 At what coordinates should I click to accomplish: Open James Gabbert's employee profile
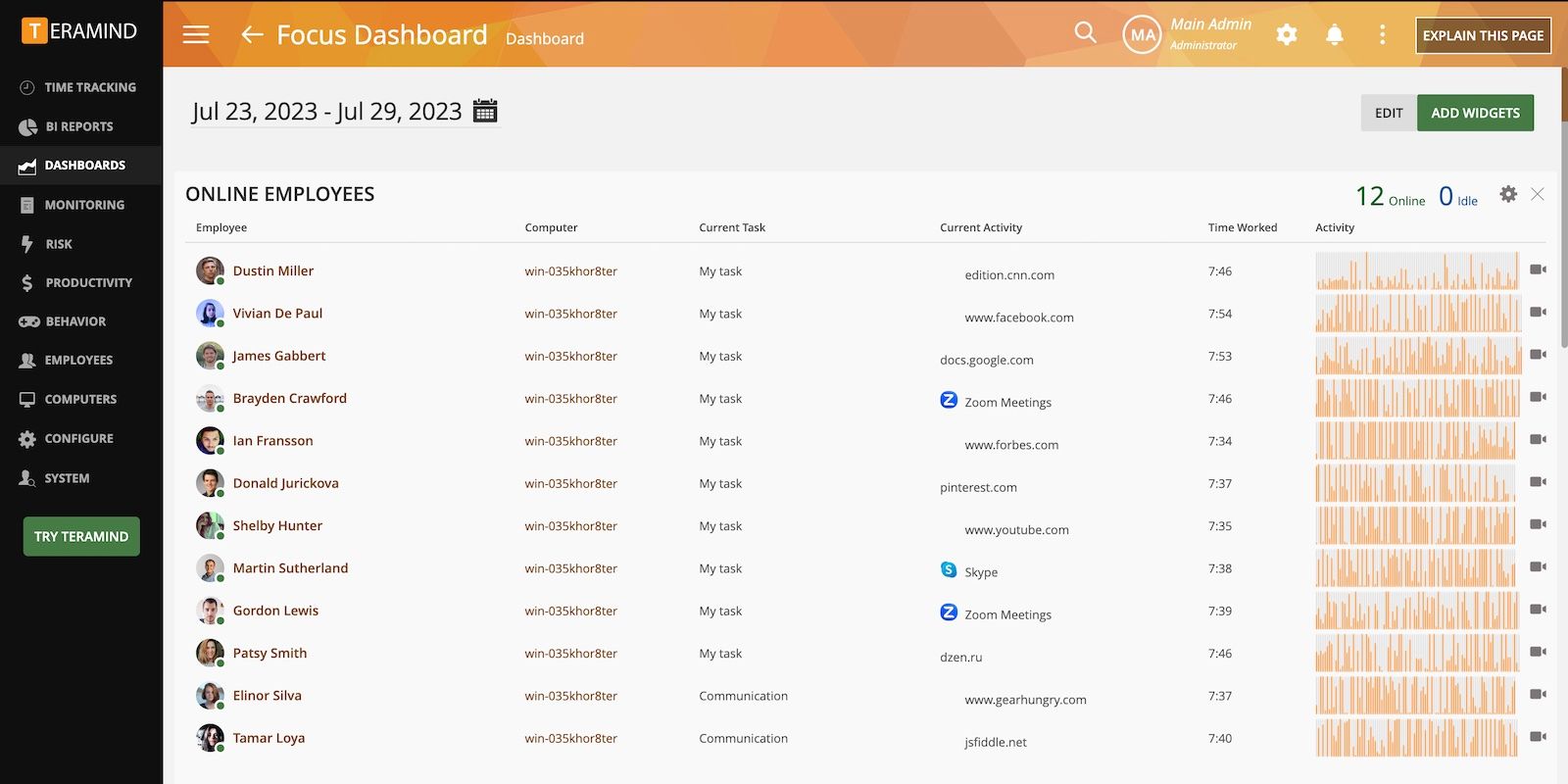pos(279,356)
